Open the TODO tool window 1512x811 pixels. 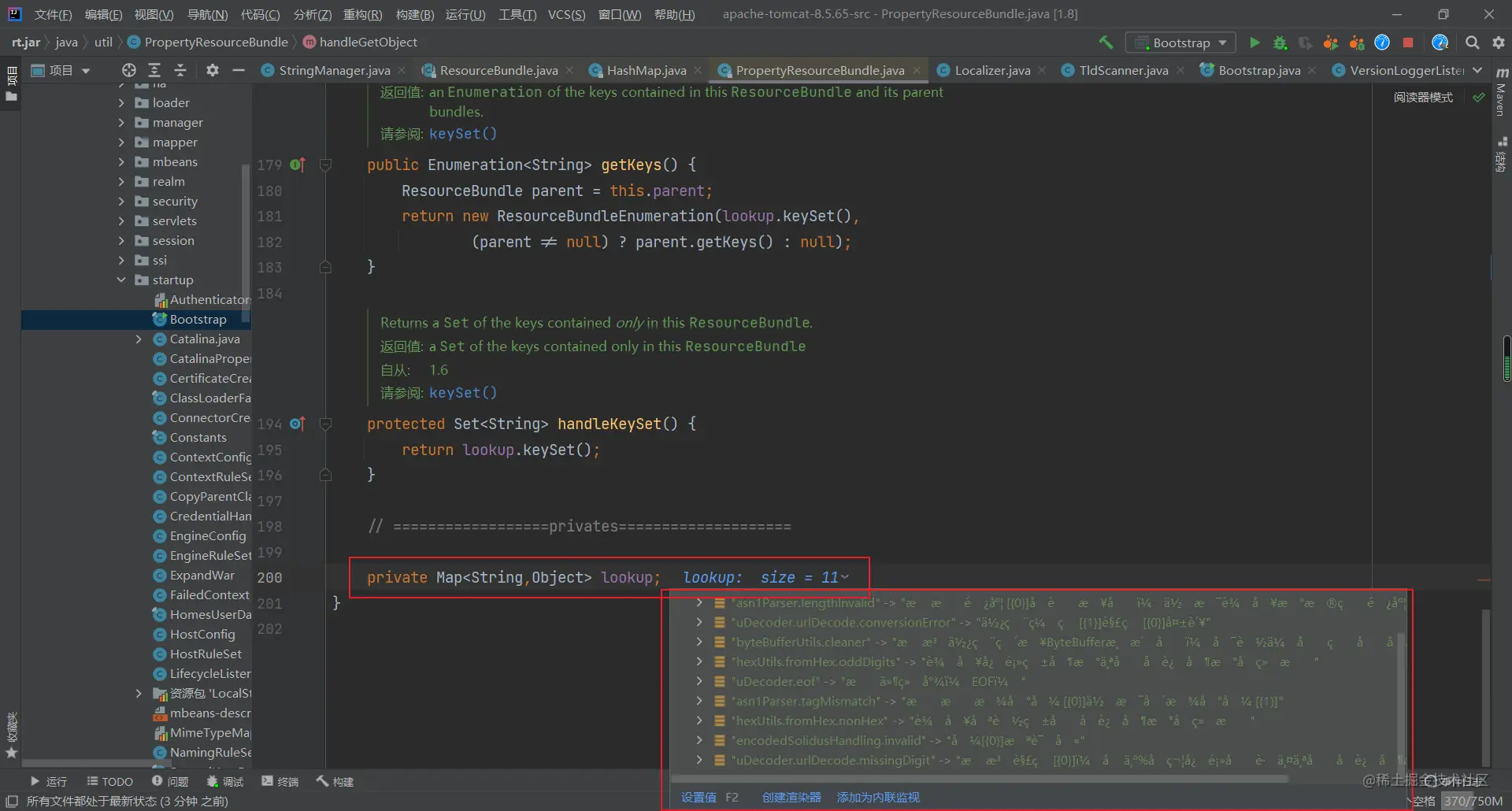tap(109, 781)
